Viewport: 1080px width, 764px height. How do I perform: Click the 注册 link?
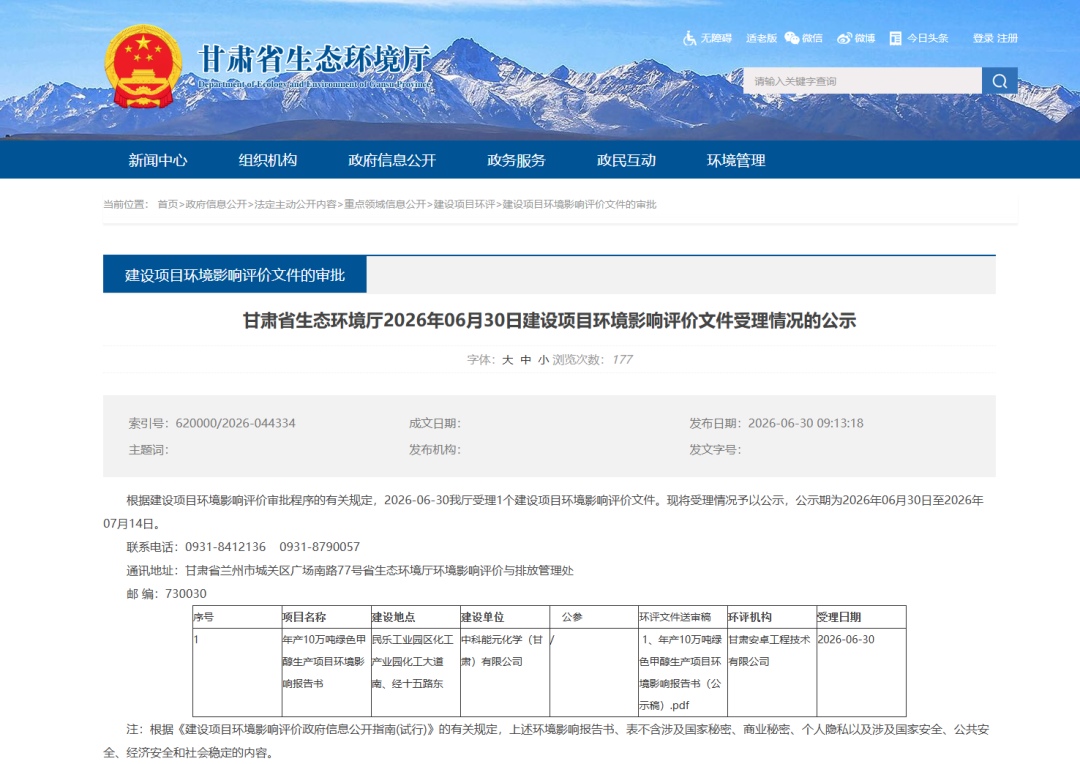[1007, 38]
